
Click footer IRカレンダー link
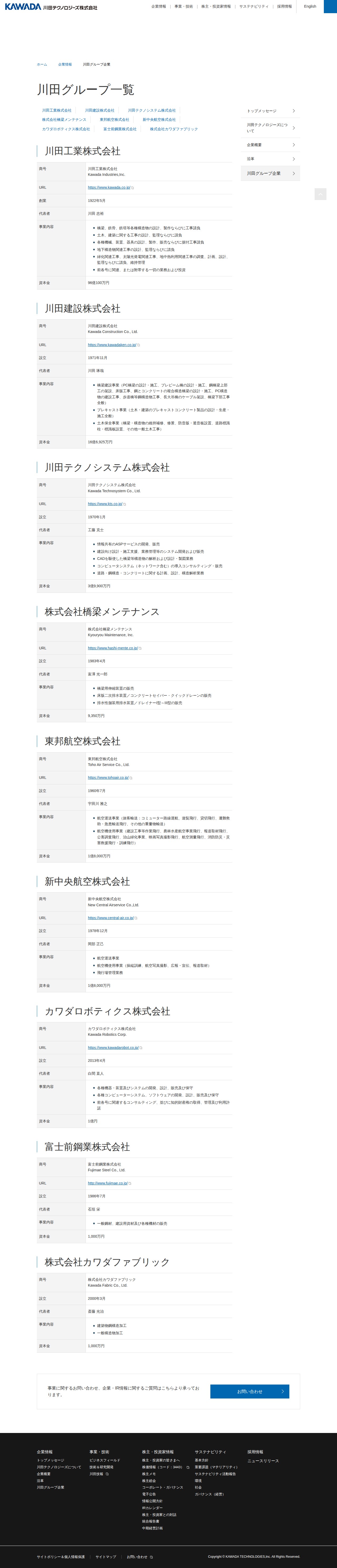click(153, 1508)
